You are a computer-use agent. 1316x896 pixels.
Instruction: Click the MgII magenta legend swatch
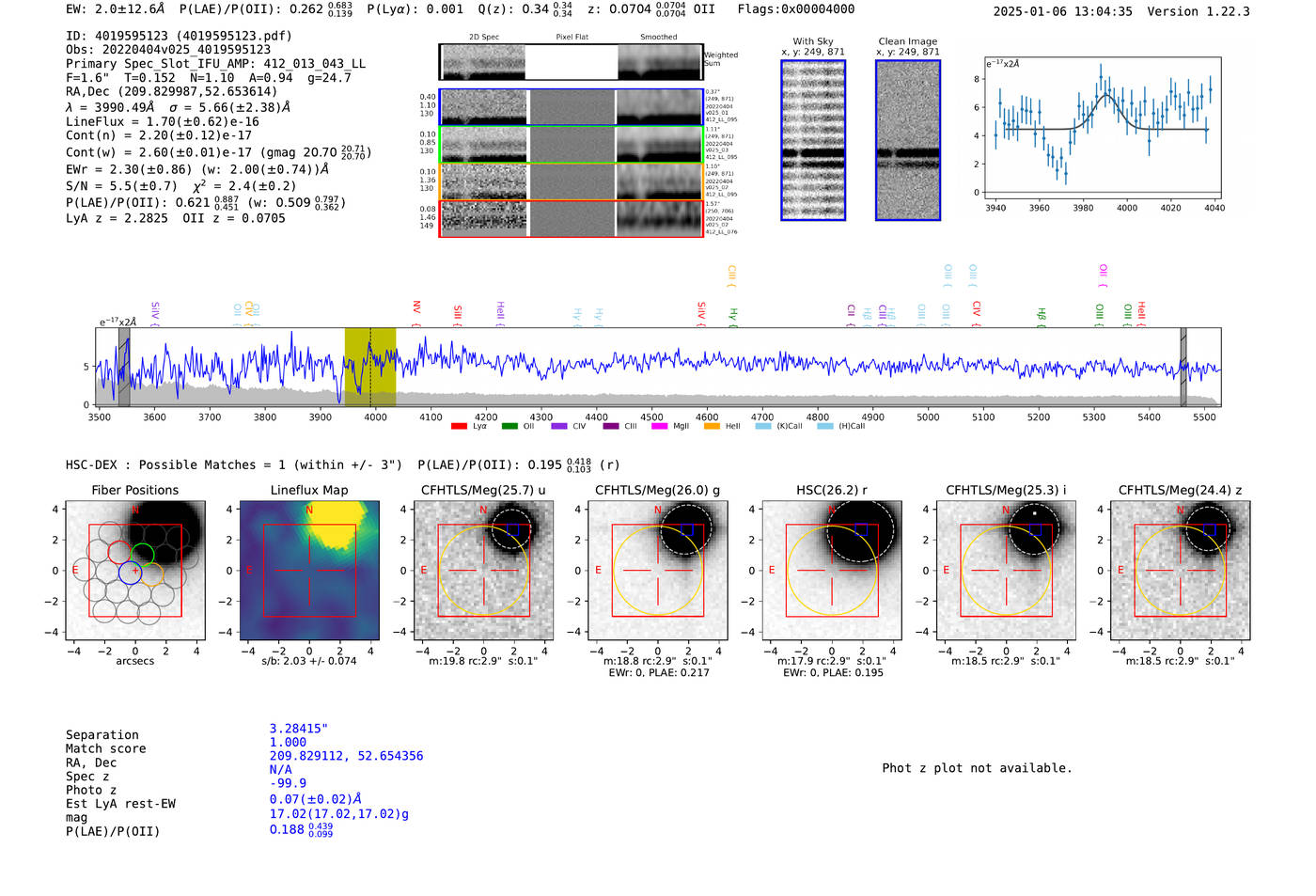[660, 426]
